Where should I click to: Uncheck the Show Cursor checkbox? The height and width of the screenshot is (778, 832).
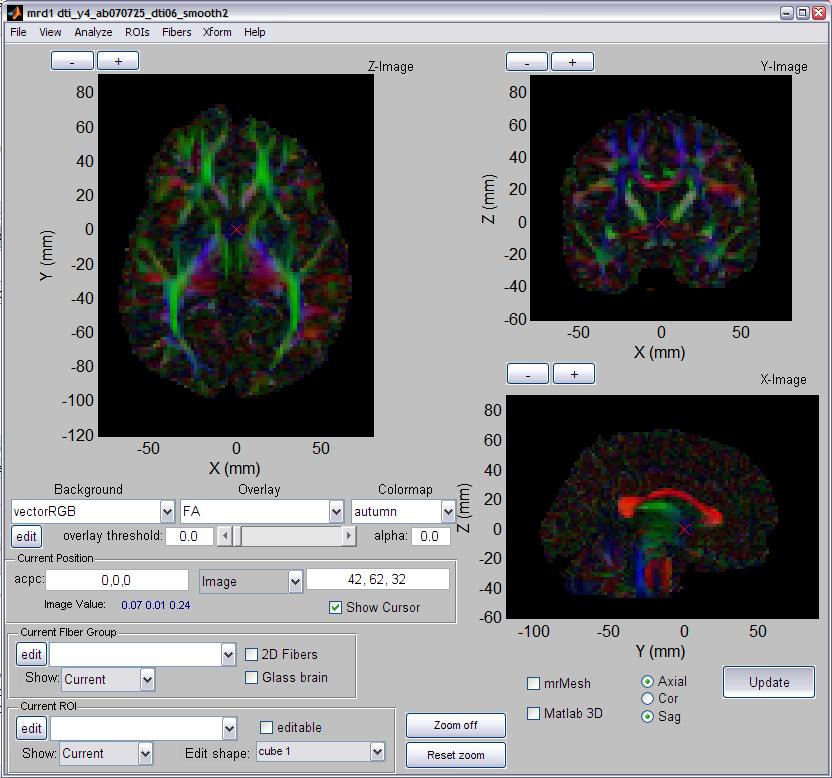[x=336, y=607]
